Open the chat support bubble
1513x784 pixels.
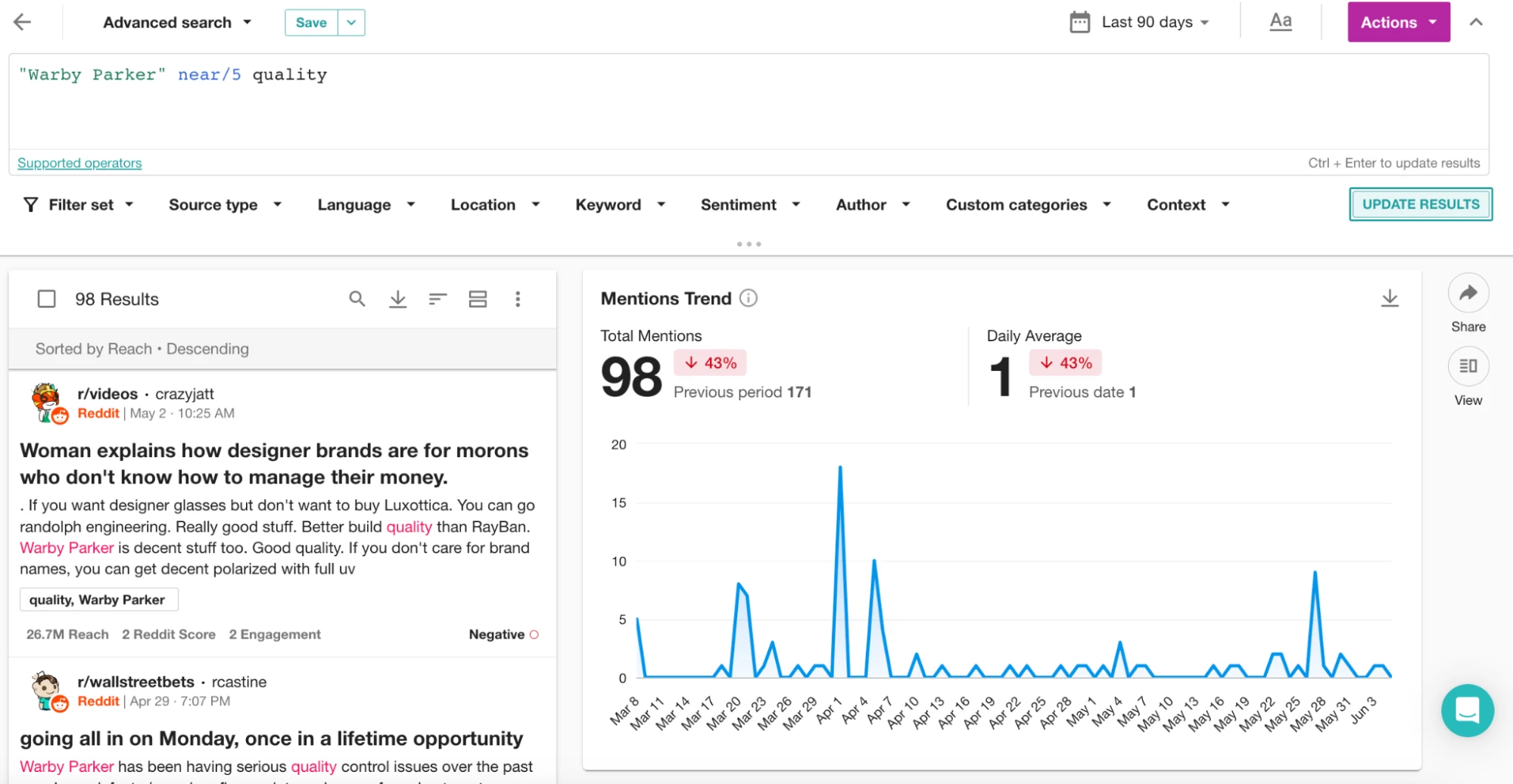click(1468, 711)
